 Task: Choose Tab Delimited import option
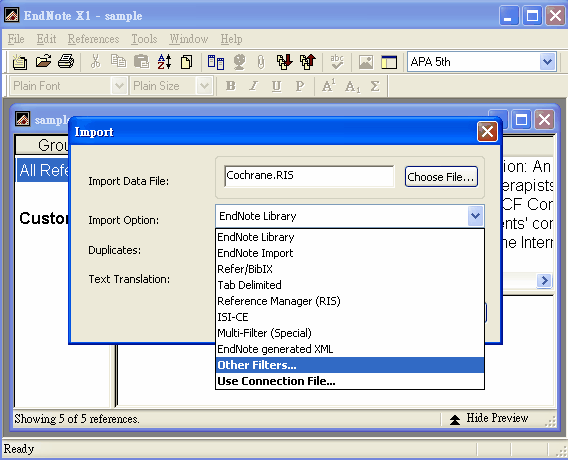pyautogui.click(x=350, y=285)
